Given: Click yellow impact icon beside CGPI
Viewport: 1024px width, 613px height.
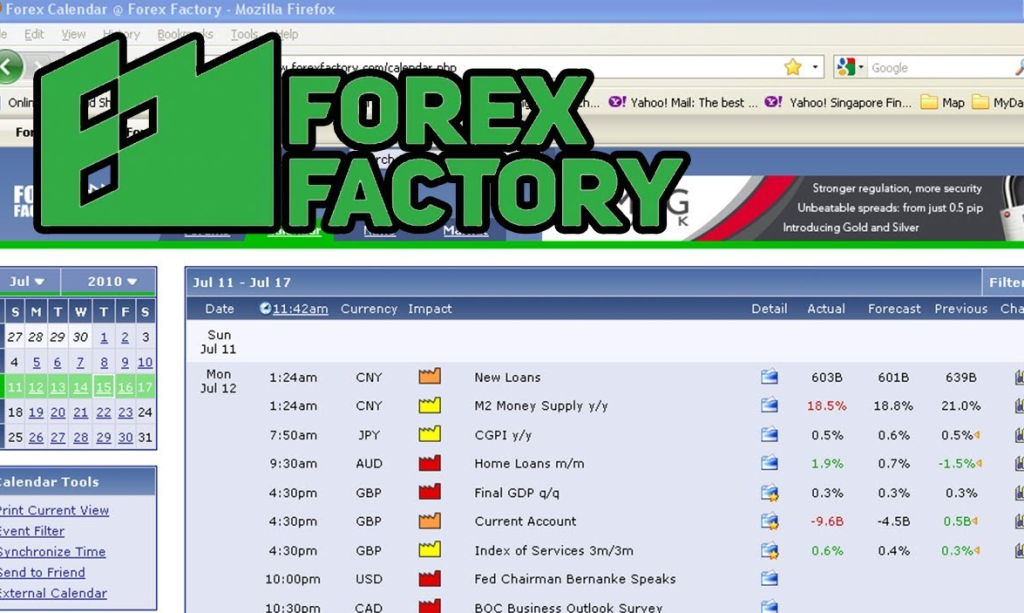Looking at the screenshot, I should pyautogui.click(x=430, y=435).
